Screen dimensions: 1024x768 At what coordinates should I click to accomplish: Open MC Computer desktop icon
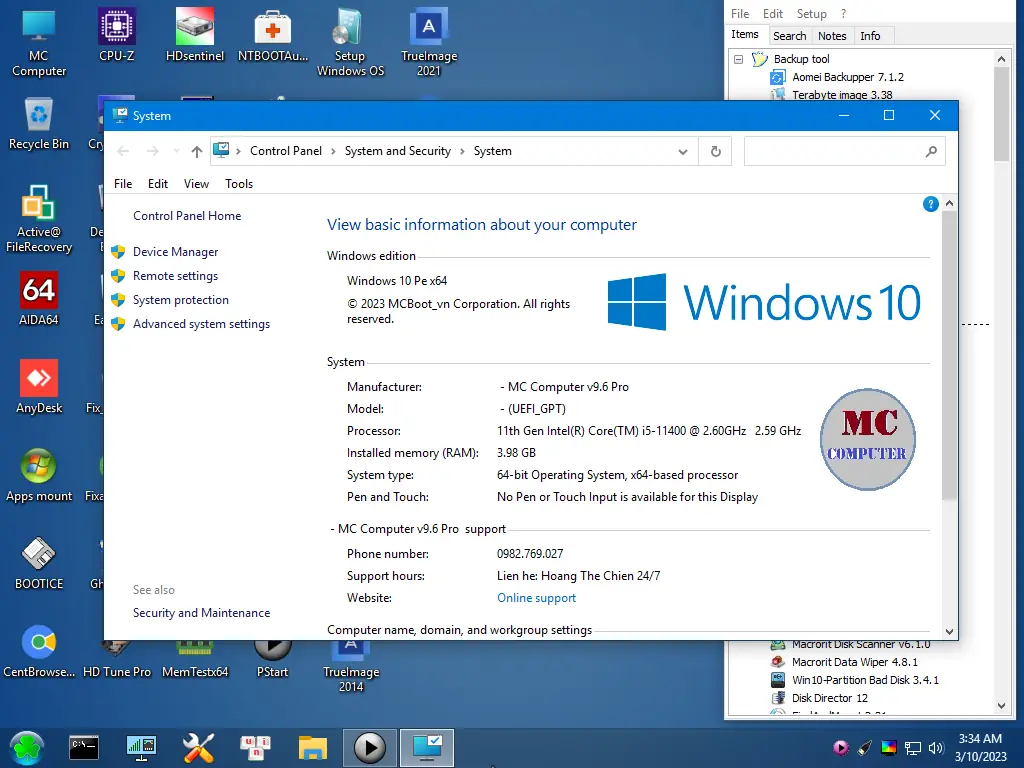click(39, 42)
